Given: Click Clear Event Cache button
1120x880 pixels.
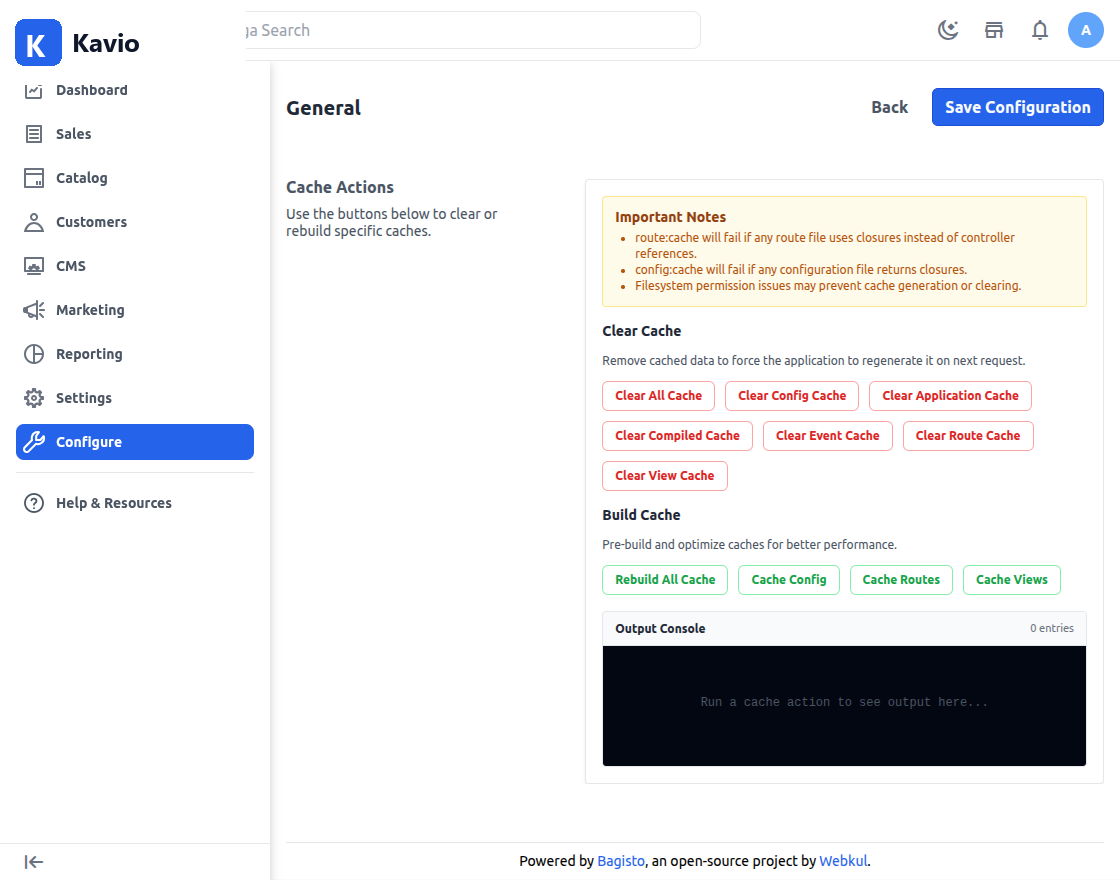Looking at the screenshot, I should [x=827, y=436].
